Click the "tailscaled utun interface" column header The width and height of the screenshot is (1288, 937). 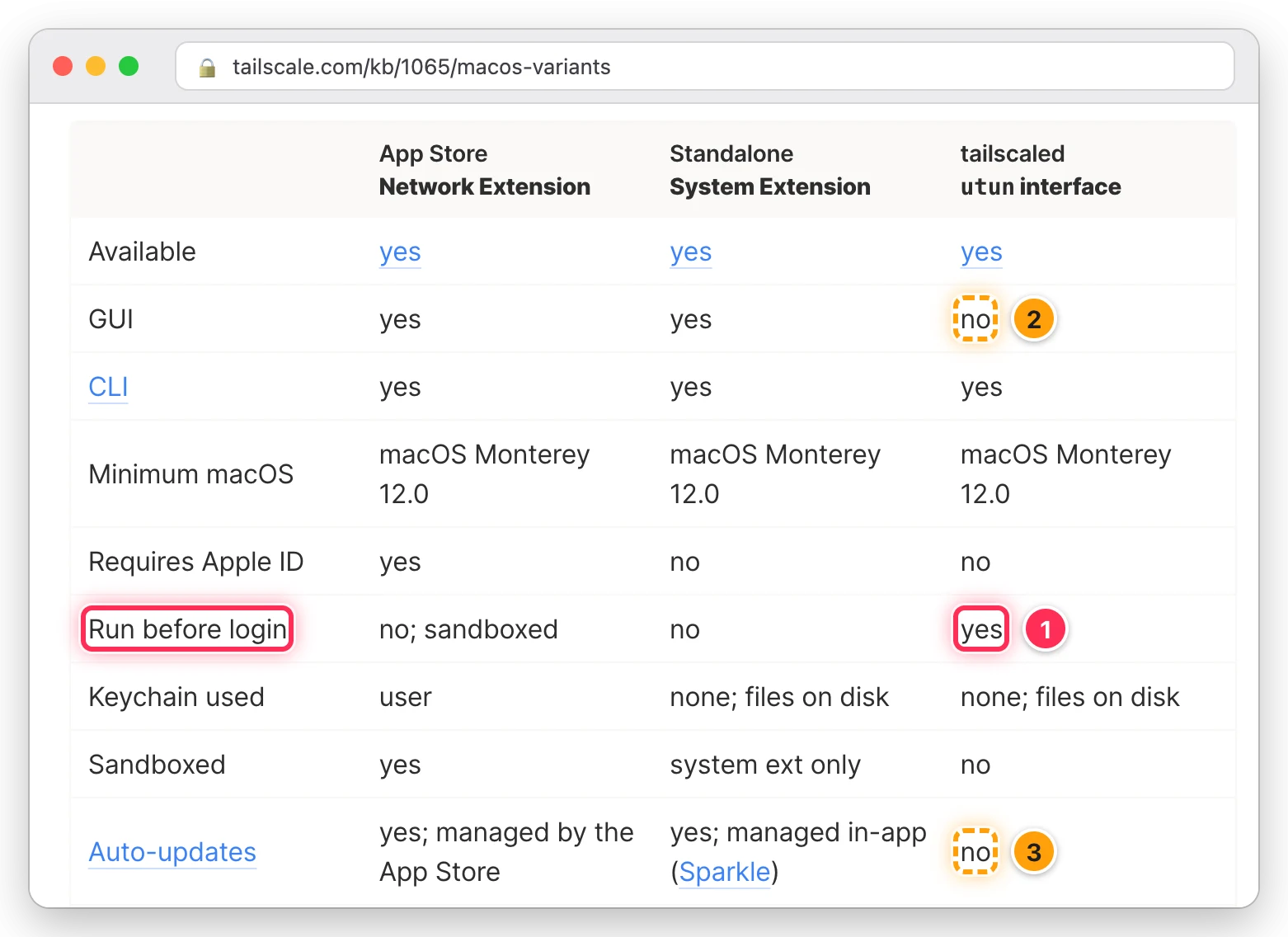click(x=1041, y=170)
